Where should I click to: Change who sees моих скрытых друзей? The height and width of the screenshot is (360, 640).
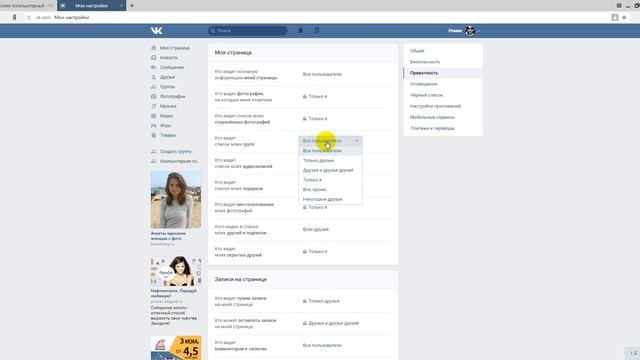pos(315,251)
